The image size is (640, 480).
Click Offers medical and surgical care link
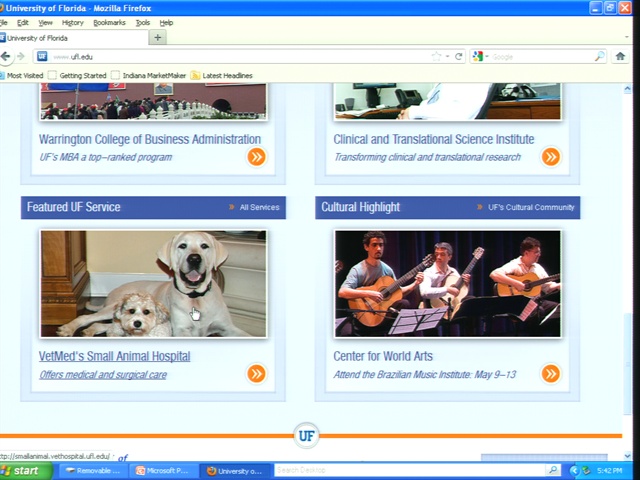tap(103, 375)
